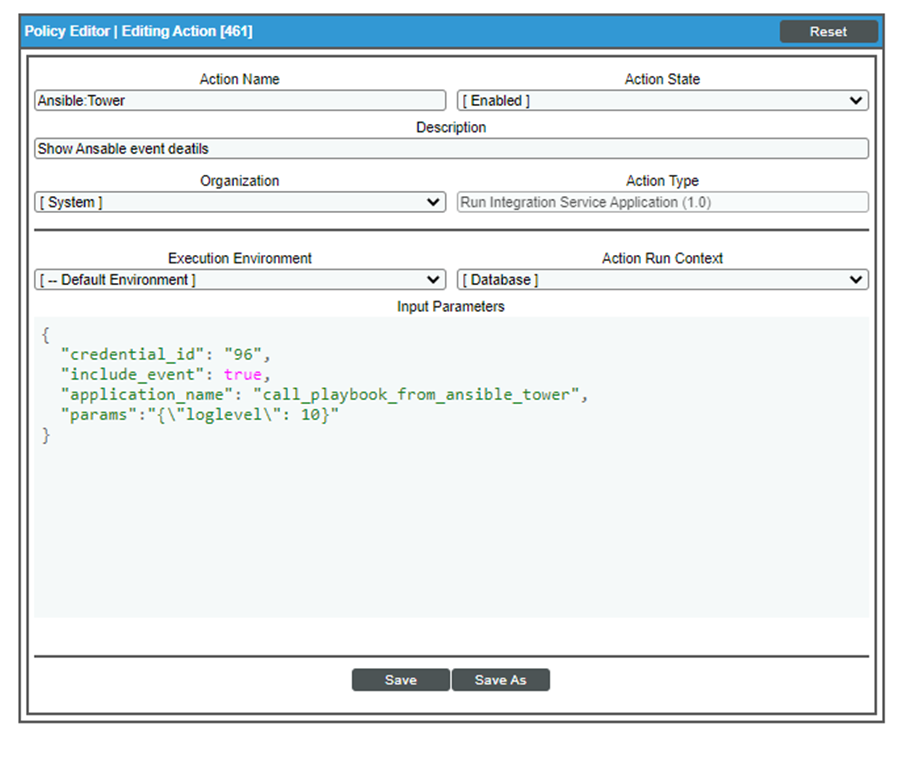
Task: Open the Action State dropdown
Action: coord(663,101)
